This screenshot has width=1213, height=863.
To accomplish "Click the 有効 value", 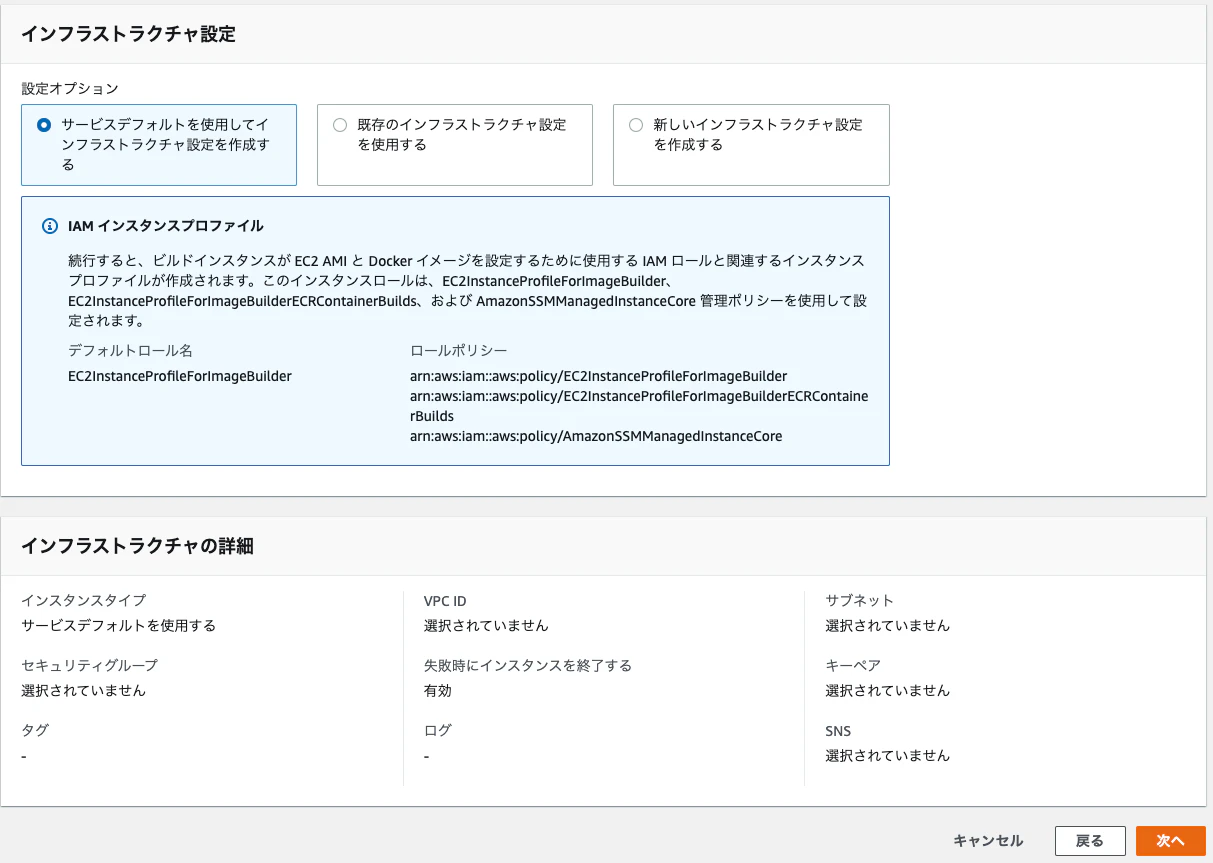I will coord(438,690).
